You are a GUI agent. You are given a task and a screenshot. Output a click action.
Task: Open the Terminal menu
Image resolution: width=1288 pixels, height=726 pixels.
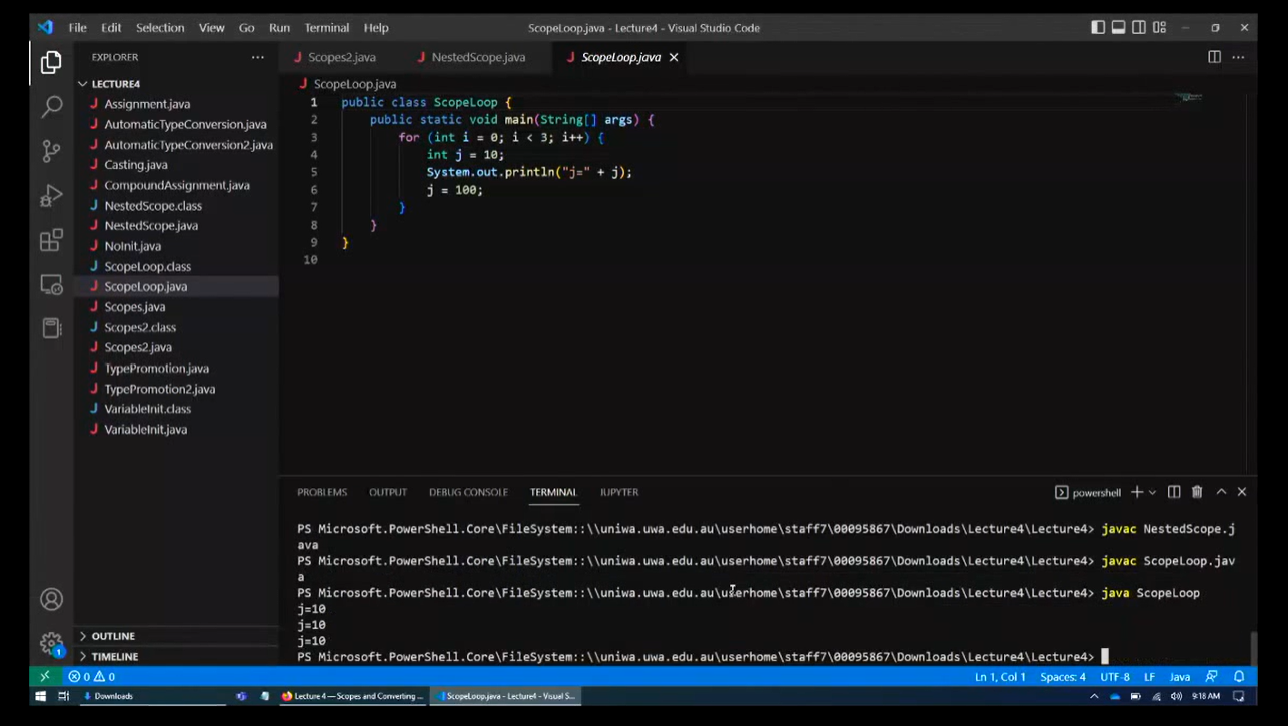[x=326, y=27]
